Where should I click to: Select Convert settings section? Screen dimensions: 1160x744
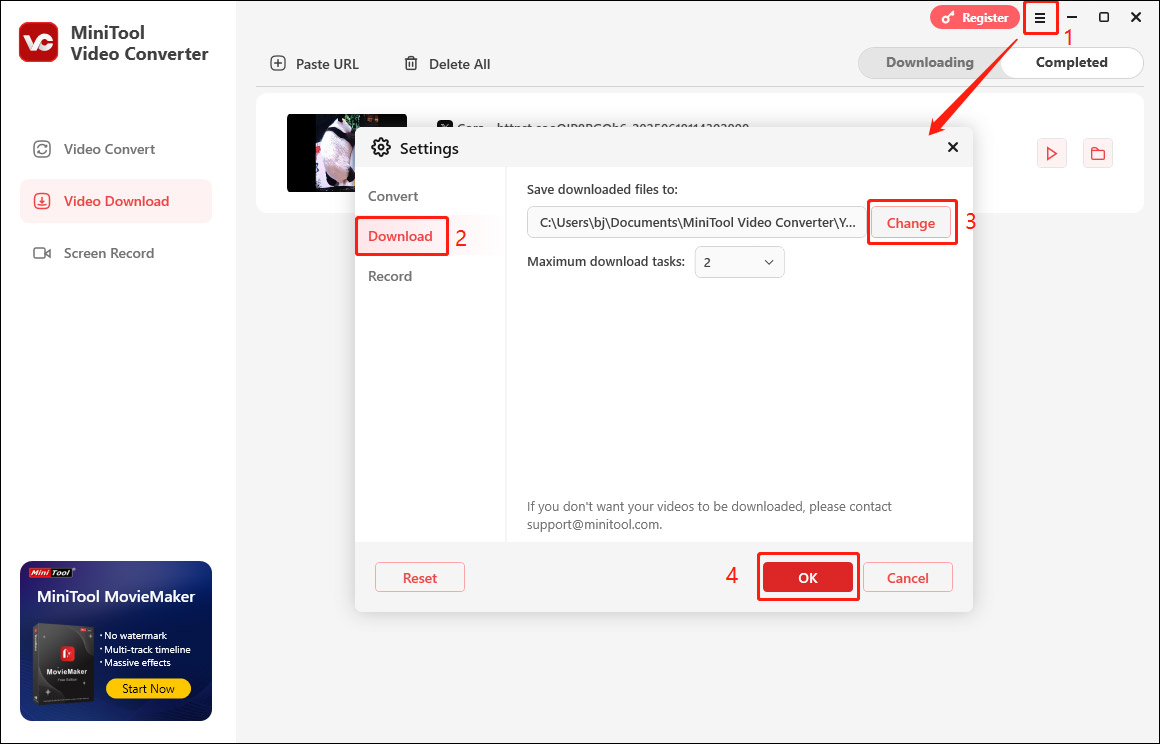pos(393,196)
